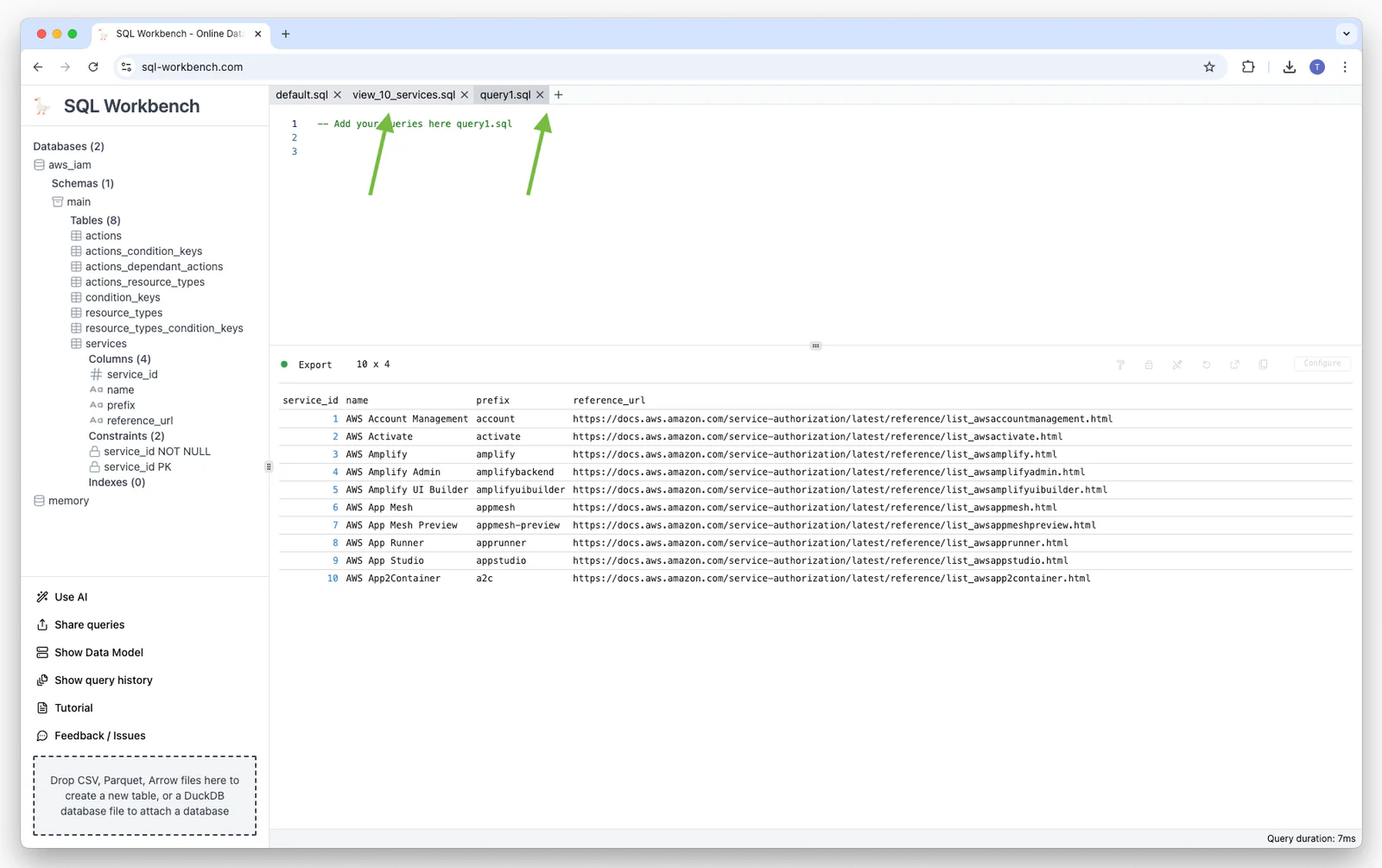Add a new query tab
Screen dimensions: 1382x868
(x=559, y=95)
